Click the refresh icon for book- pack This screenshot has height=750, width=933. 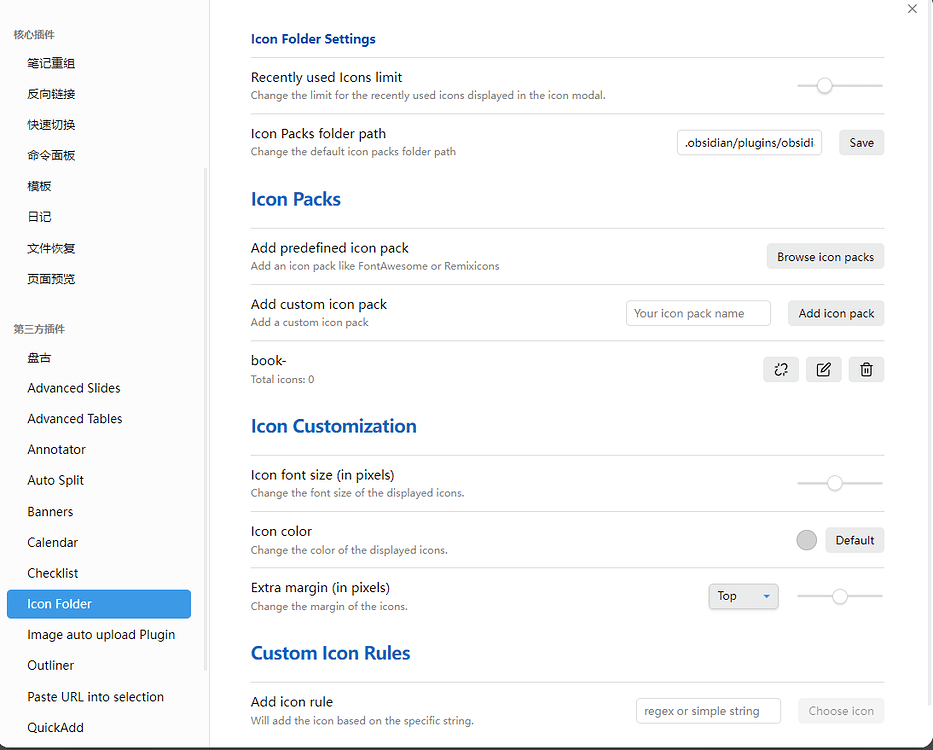pos(780,370)
